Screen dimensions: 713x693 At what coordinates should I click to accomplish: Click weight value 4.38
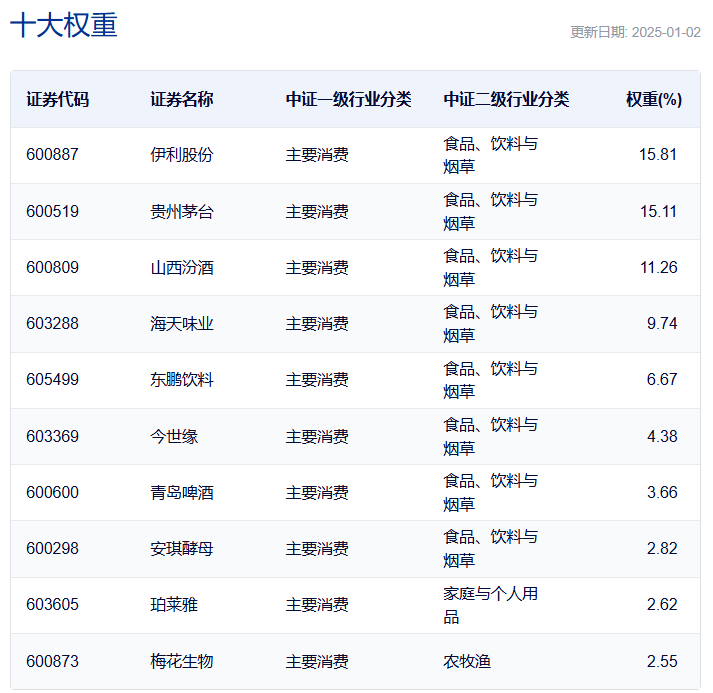click(662, 436)
